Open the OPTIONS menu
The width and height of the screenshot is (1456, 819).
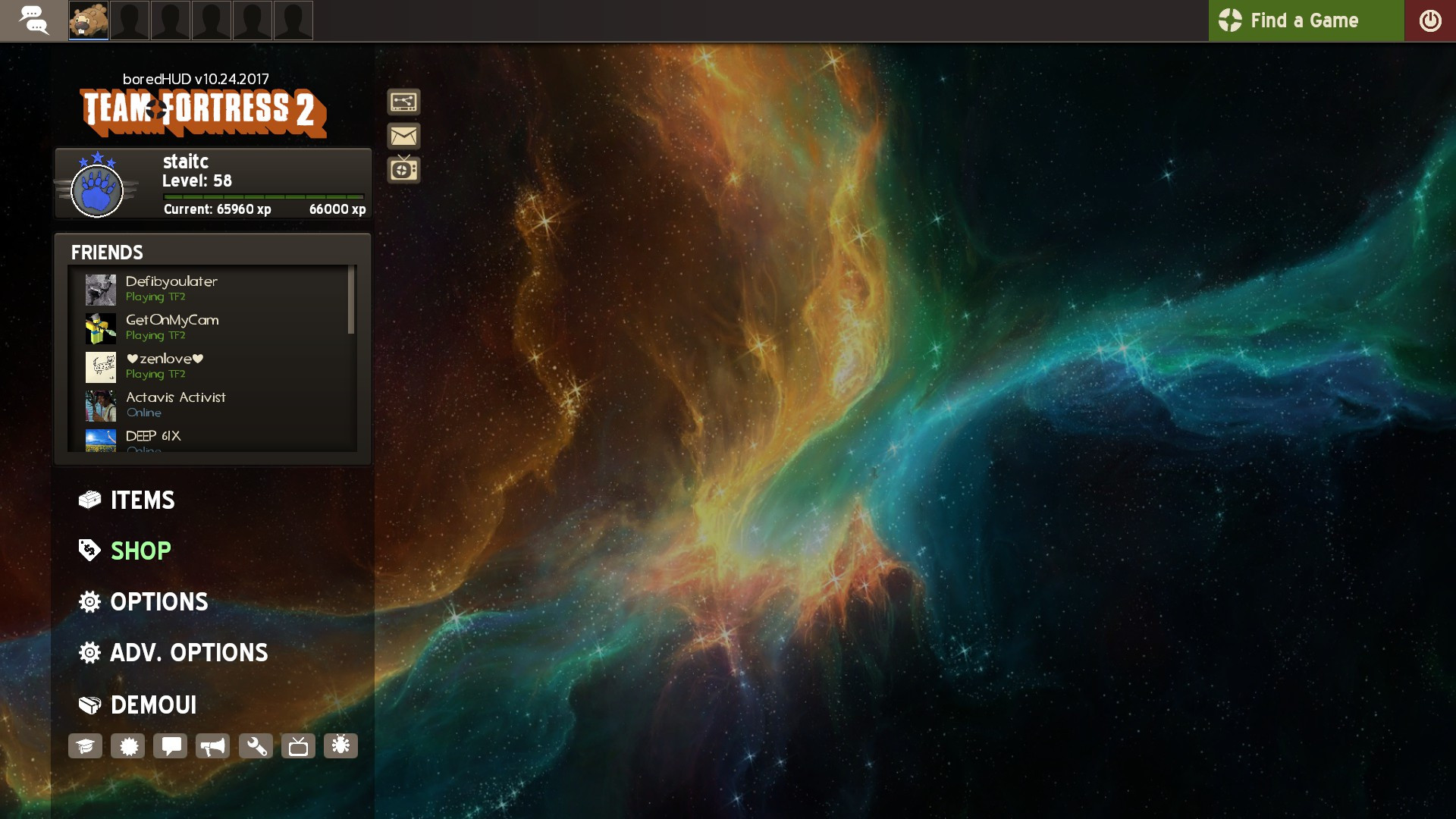(x=143, y=602)
